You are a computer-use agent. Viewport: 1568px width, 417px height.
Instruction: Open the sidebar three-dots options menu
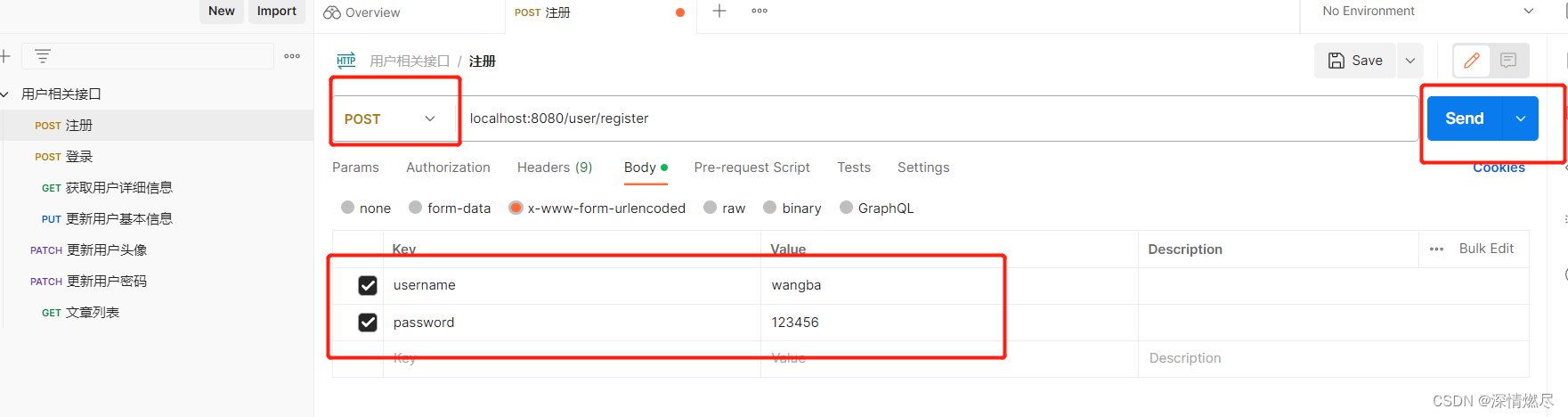[x=292, y=56]
